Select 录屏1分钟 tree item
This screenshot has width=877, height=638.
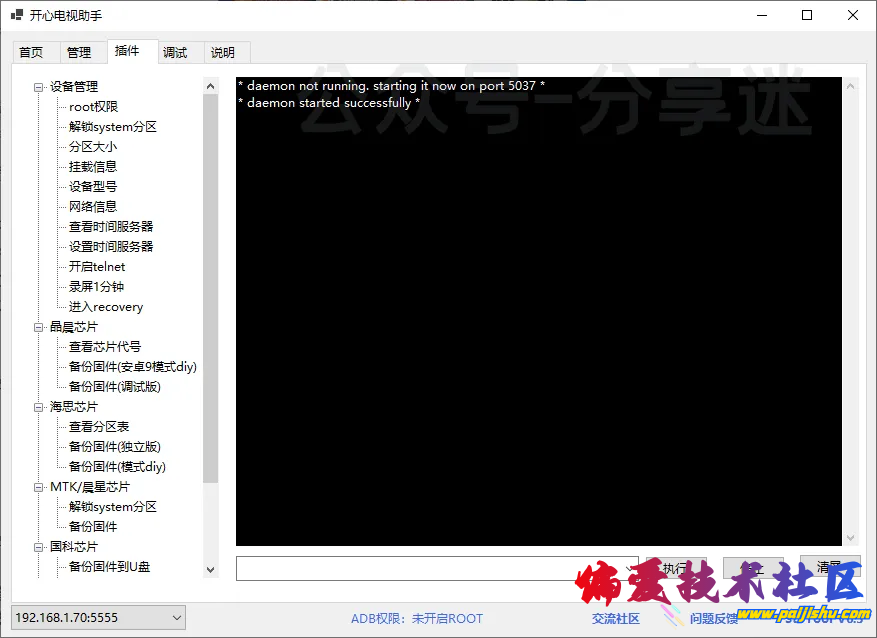point(96,287)
